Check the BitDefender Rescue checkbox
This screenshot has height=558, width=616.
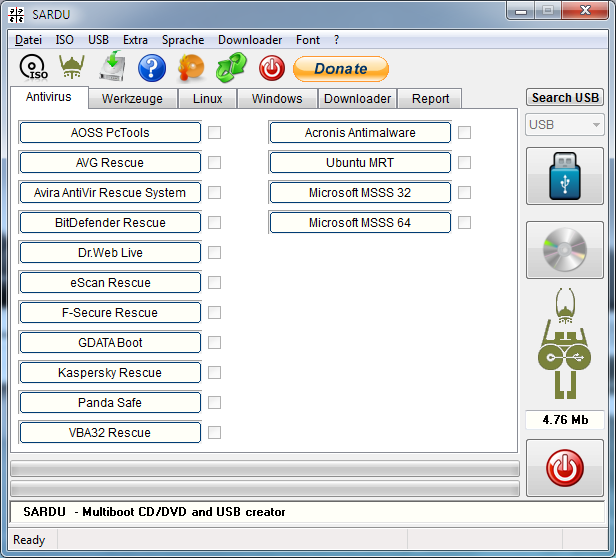point(214,222)
